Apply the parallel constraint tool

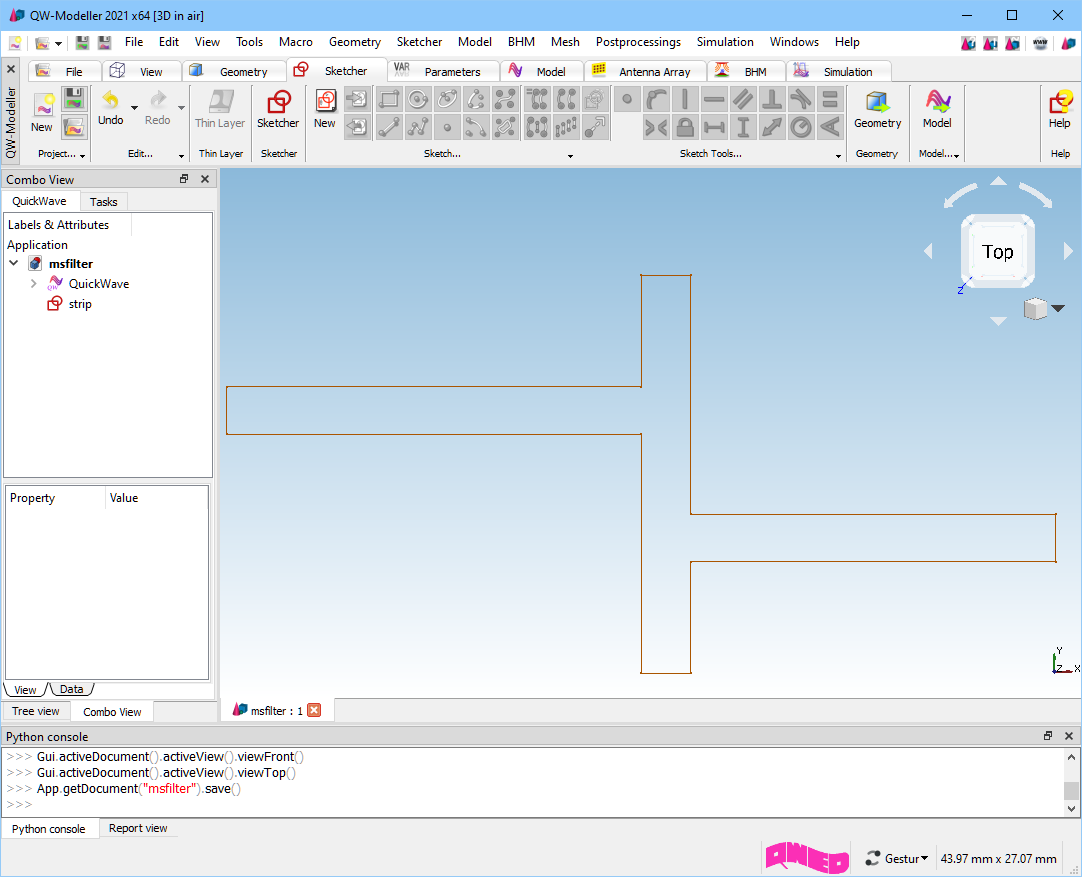[743, 99]
